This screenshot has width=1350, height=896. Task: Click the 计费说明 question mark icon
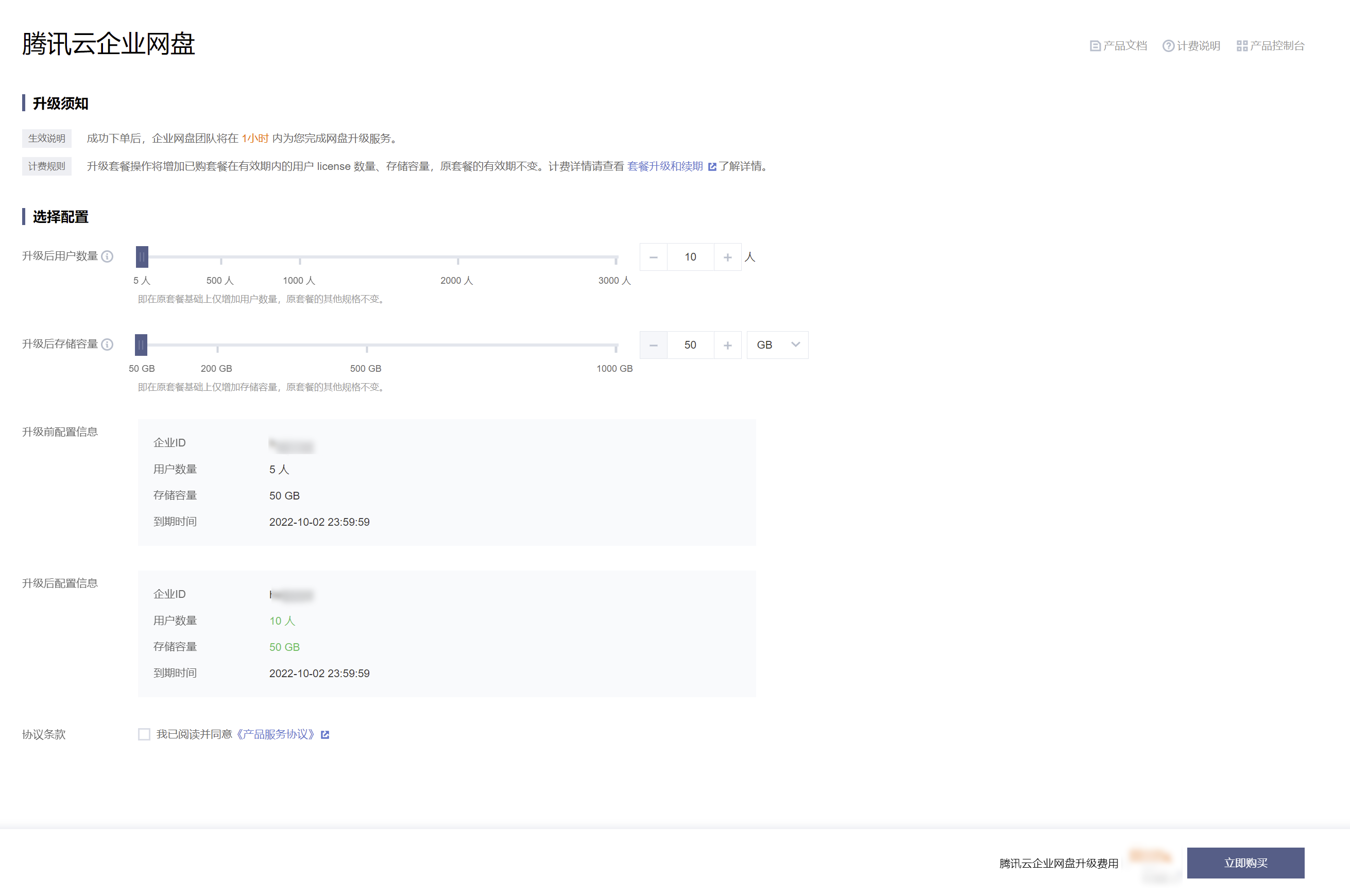pyautogui.click(x=1168, y=46)
